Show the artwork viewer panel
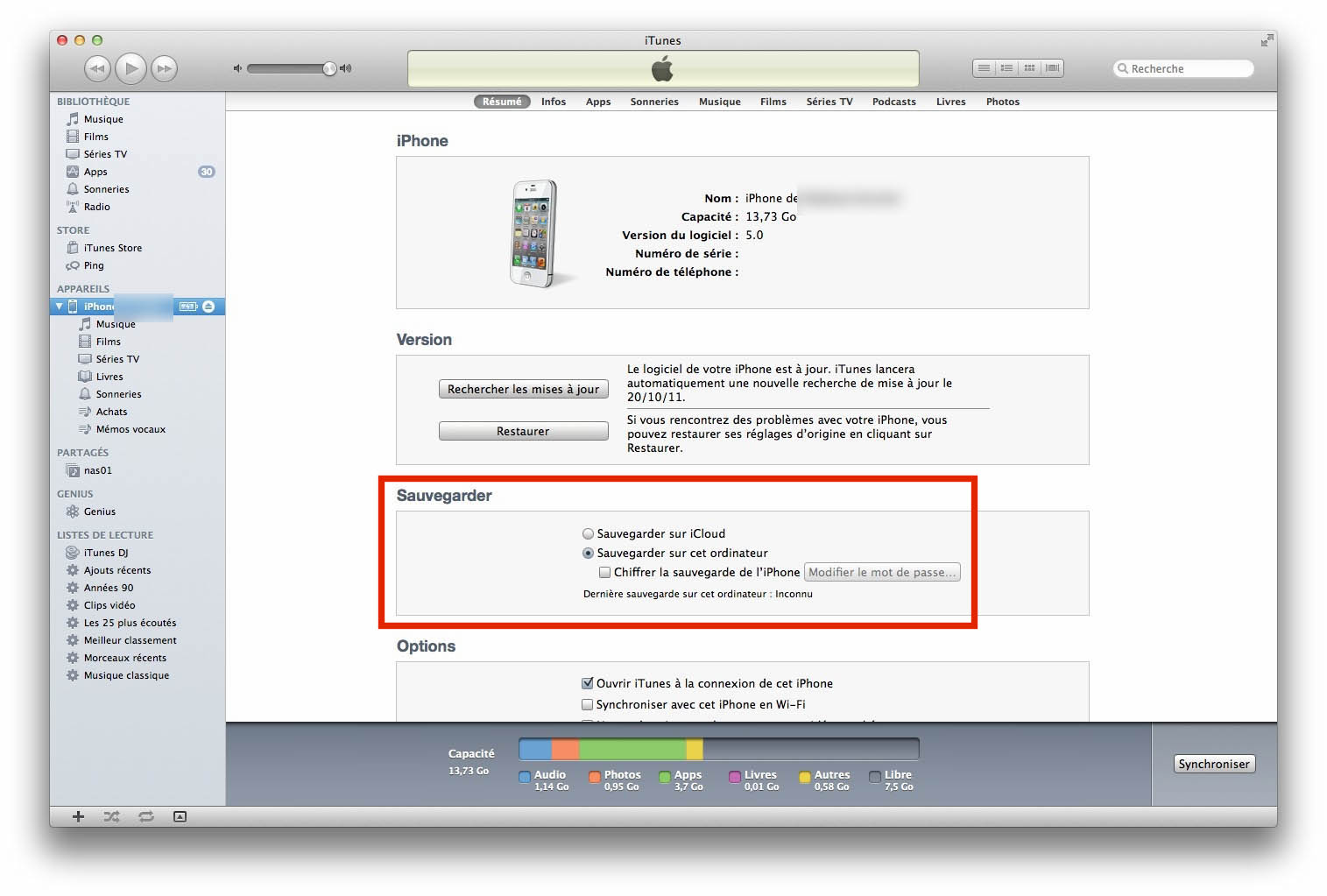The image size is (1327, 896). point(180,816)
